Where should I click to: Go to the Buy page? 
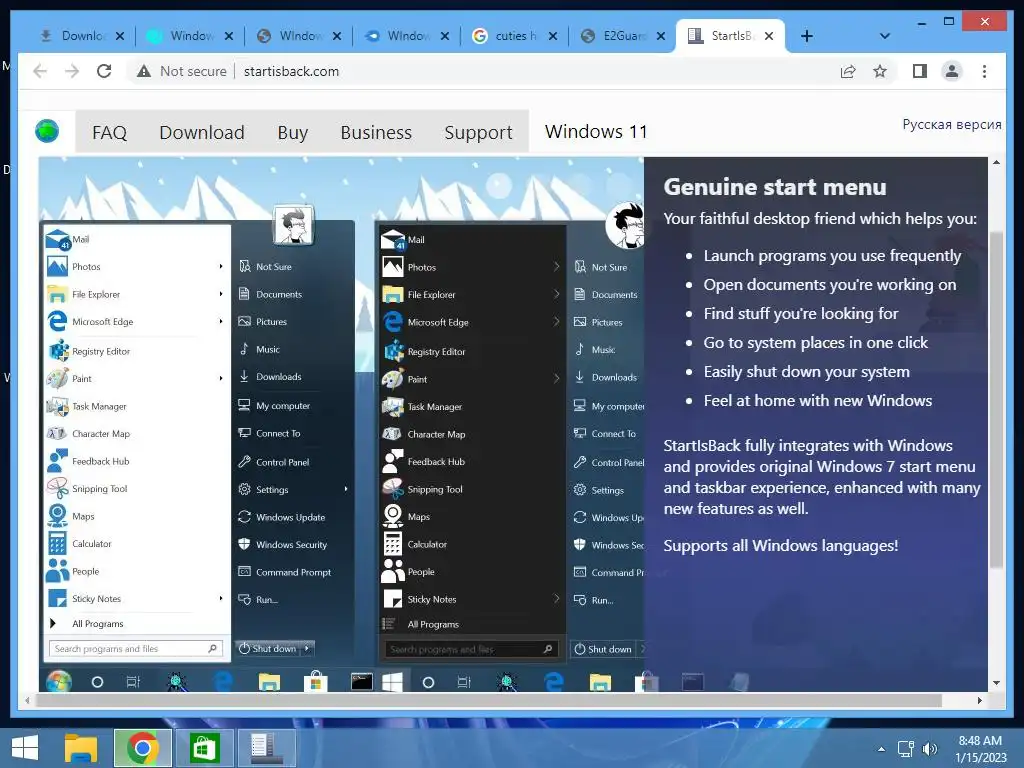click(x=292, y=132)
